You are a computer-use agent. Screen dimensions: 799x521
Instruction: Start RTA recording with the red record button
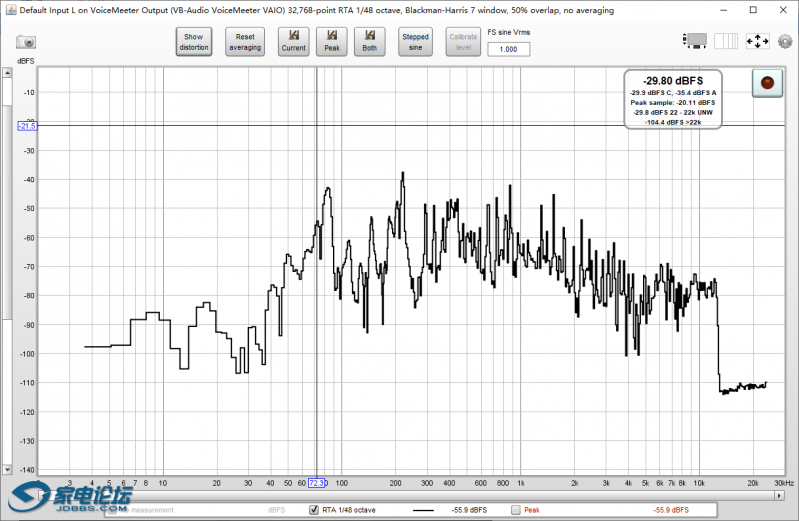[767, 84]
